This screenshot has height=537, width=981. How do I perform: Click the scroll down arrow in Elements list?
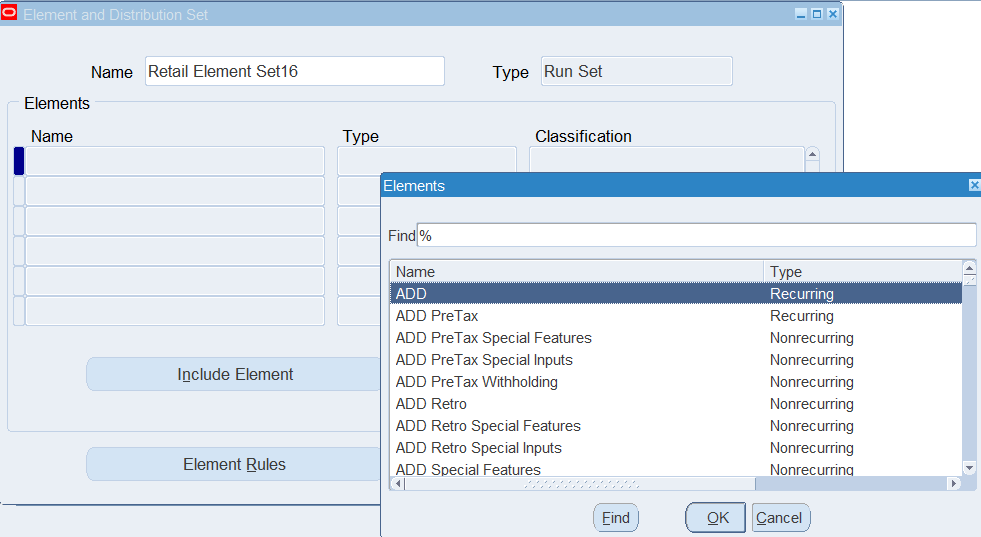tap(968, 468)
